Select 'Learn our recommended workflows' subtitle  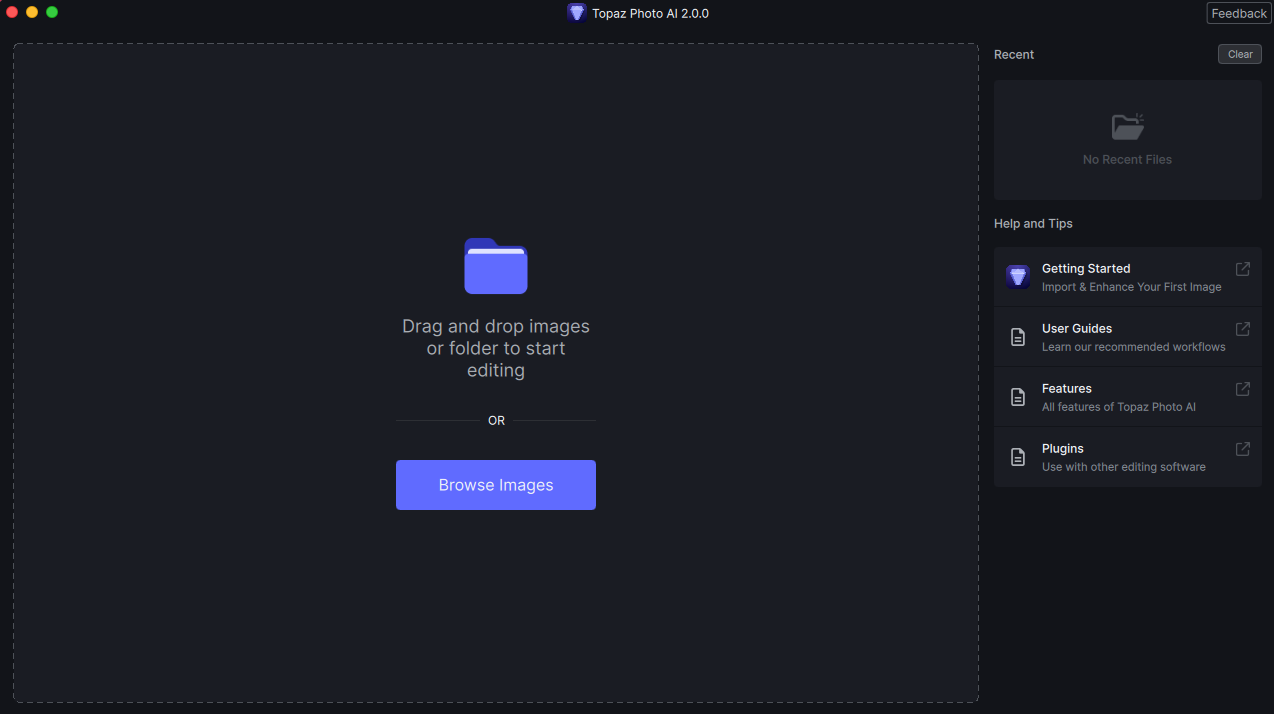(x=1133, y=347)
